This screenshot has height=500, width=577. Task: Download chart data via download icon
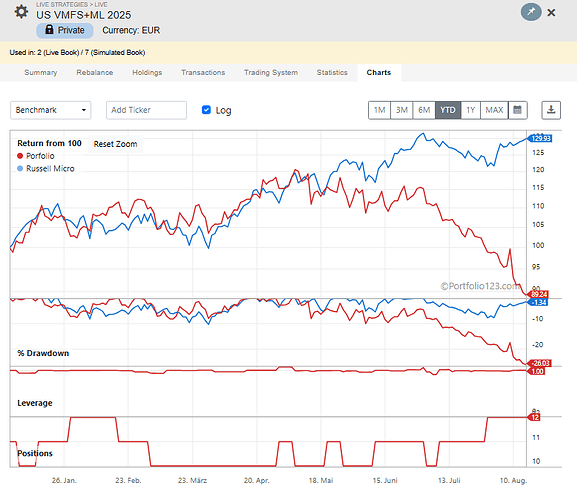point(551,110)
